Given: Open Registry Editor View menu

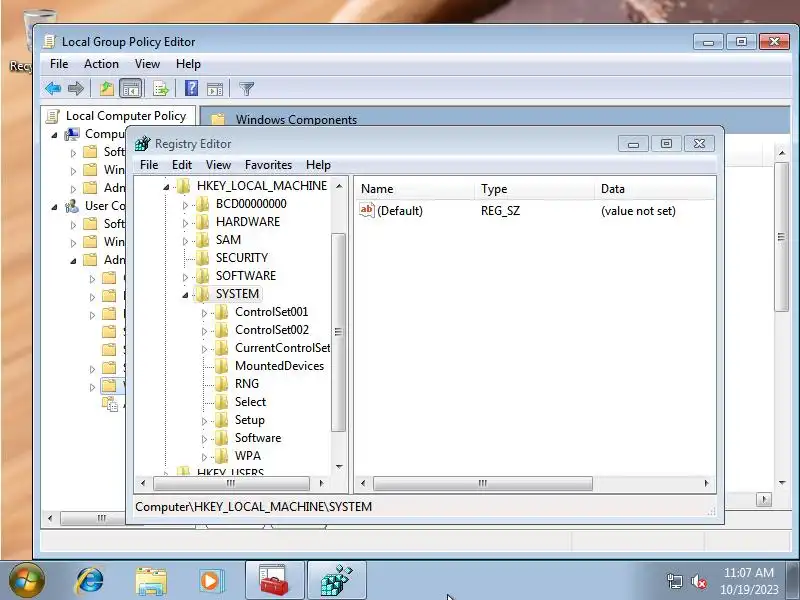Looking at the screenshot, I should (218, 165).
